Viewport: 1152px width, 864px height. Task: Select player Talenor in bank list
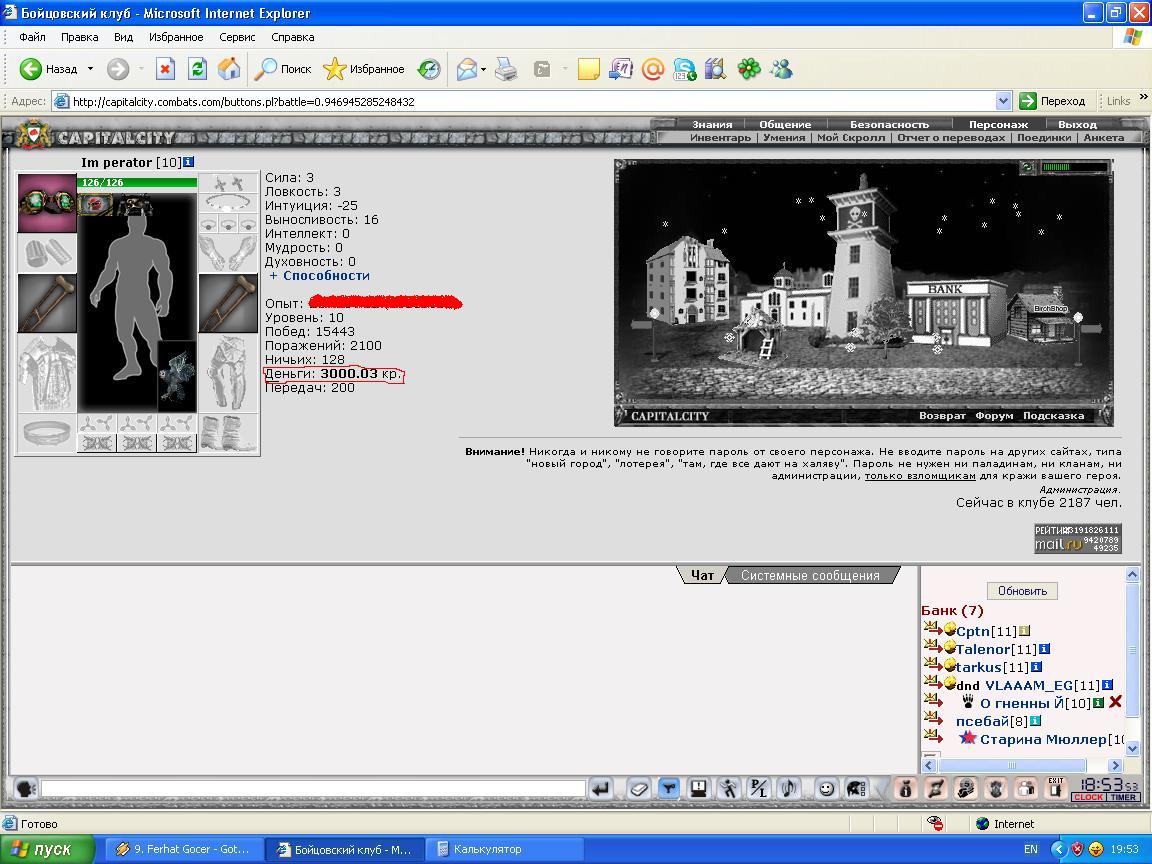click(983, 649)
